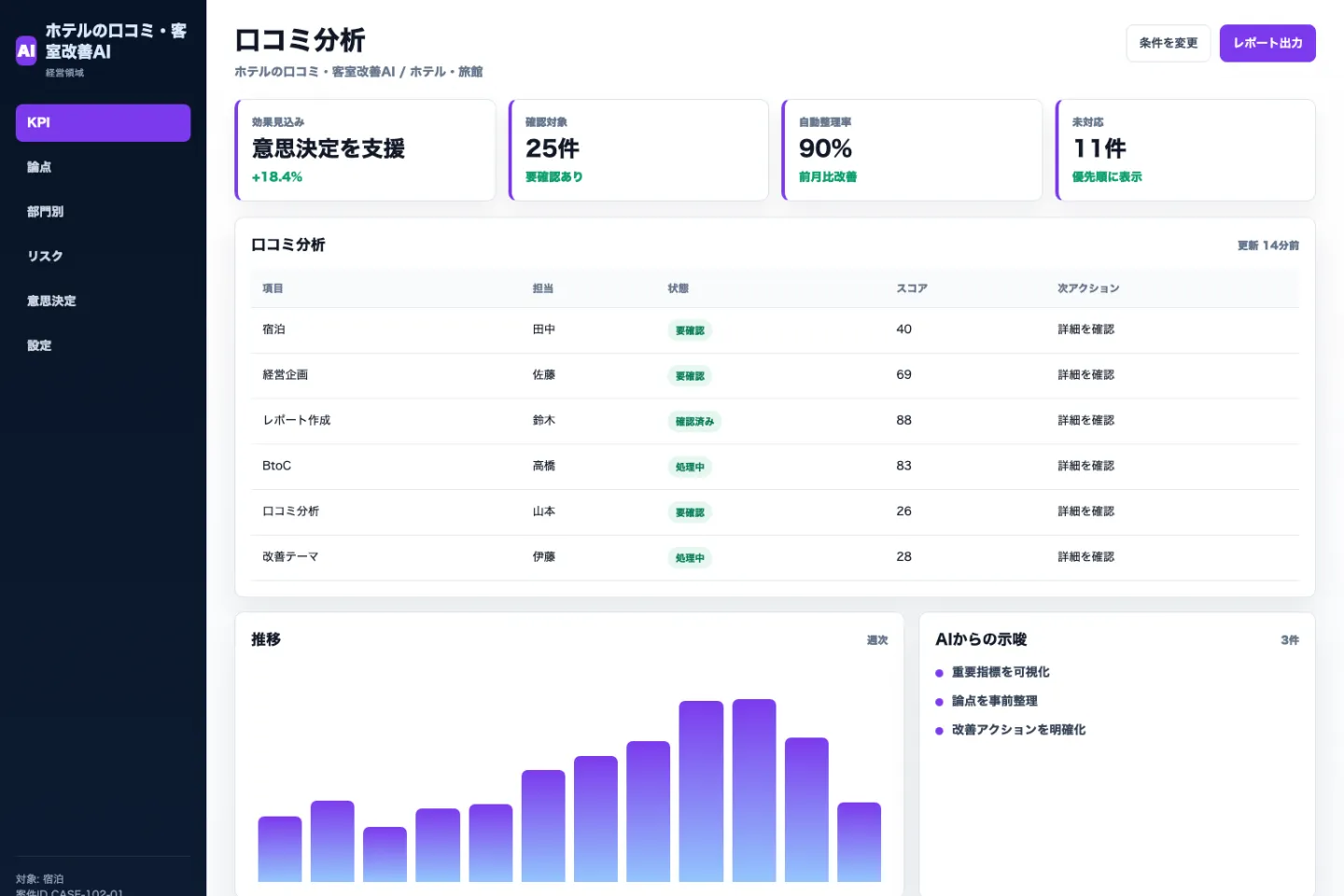Open the KPI menu item
The width and height of the screenshot is (1344, 896).
coord(103,122)
